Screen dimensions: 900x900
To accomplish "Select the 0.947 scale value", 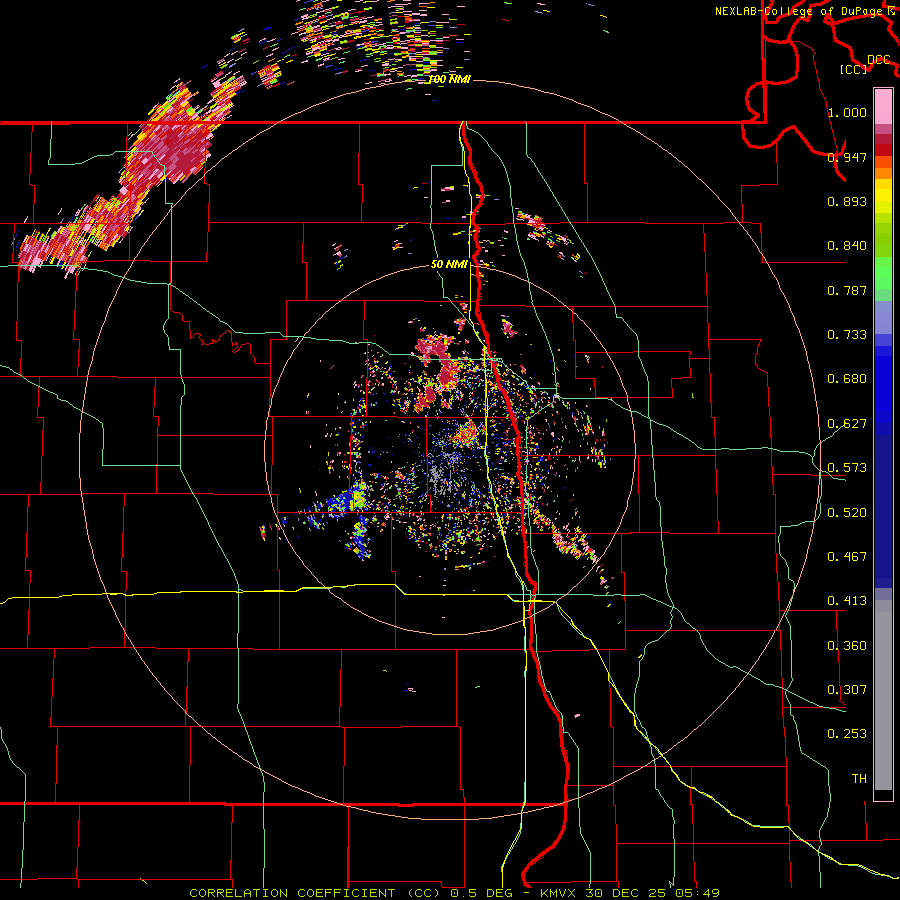I will pos(847,157).
